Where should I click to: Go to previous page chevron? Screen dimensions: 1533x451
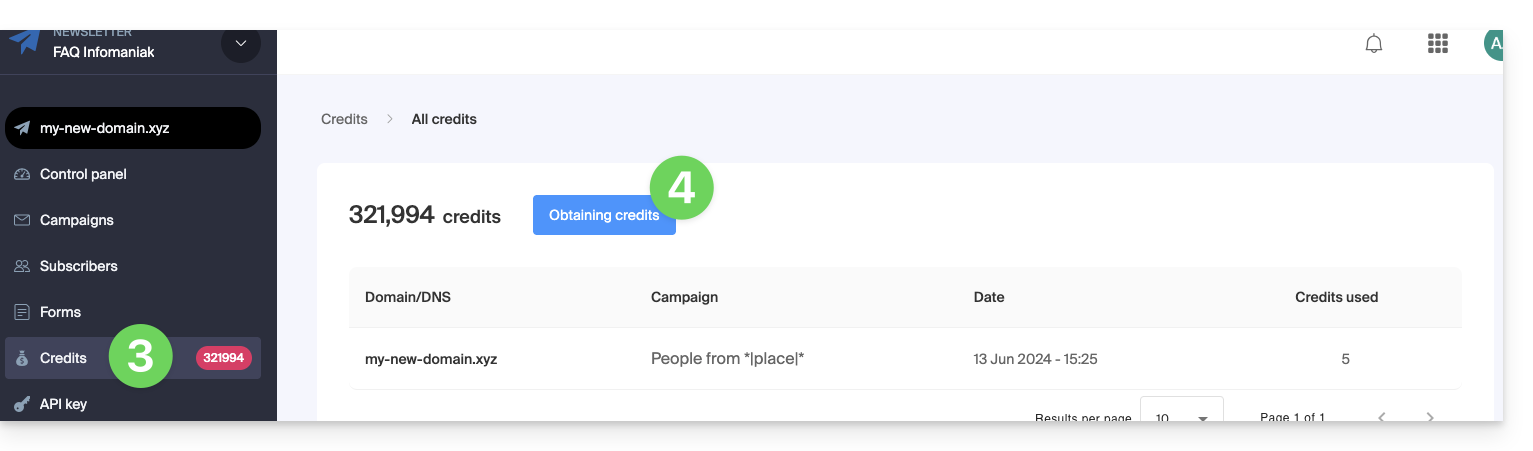[1382, 417]
